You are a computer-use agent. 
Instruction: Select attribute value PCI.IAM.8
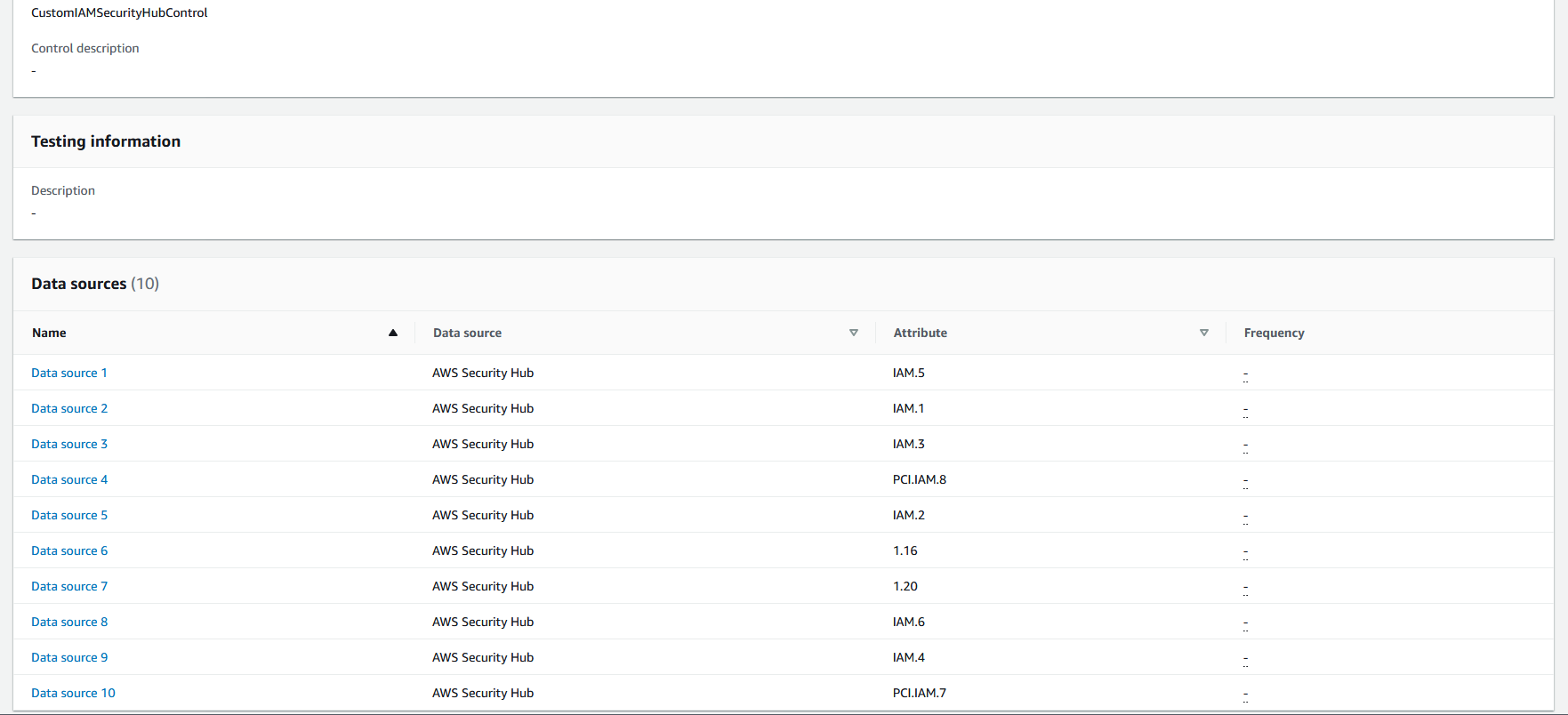click(920, 479)
